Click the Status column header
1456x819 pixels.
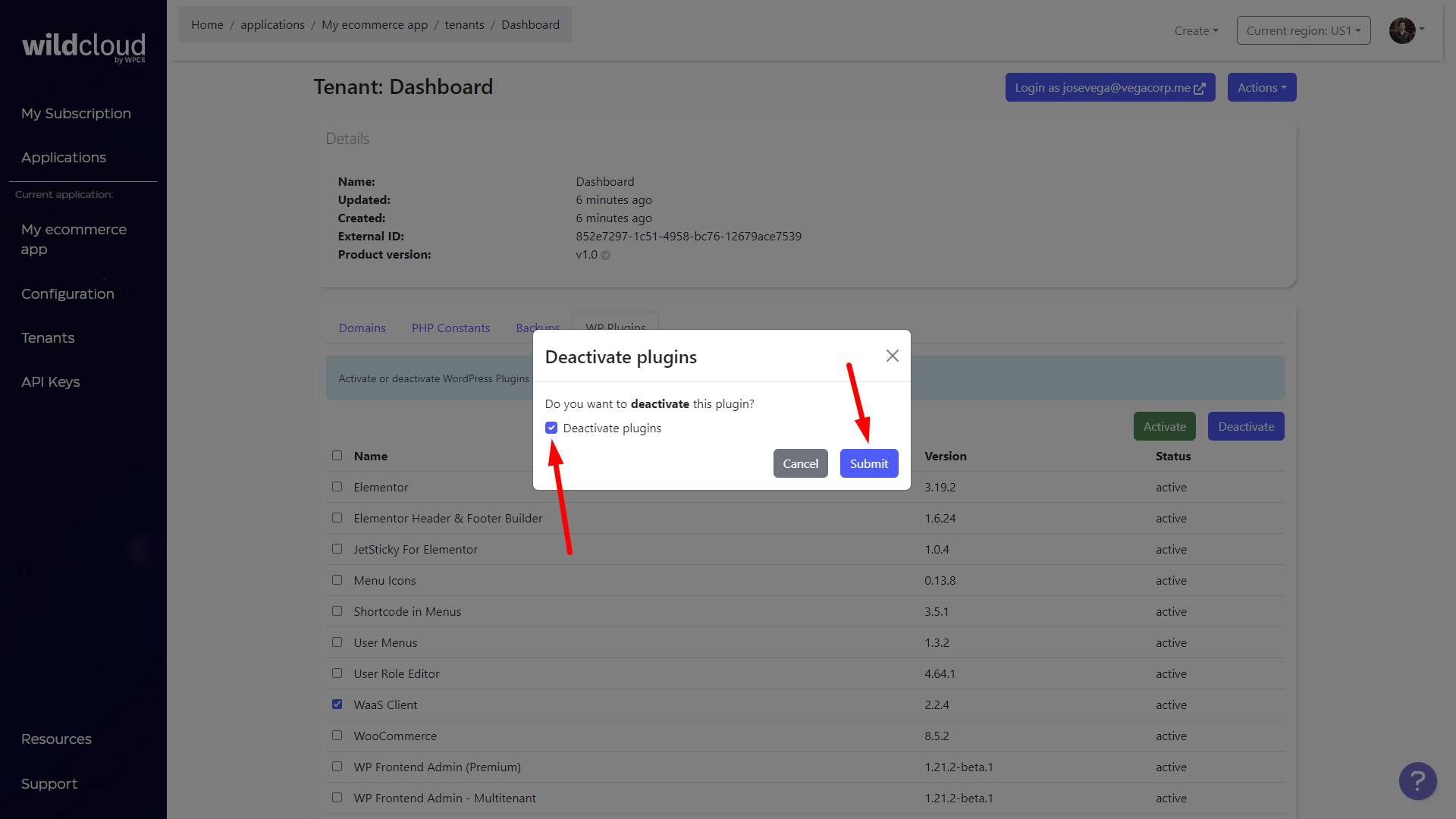click(x=1173, y=456)
